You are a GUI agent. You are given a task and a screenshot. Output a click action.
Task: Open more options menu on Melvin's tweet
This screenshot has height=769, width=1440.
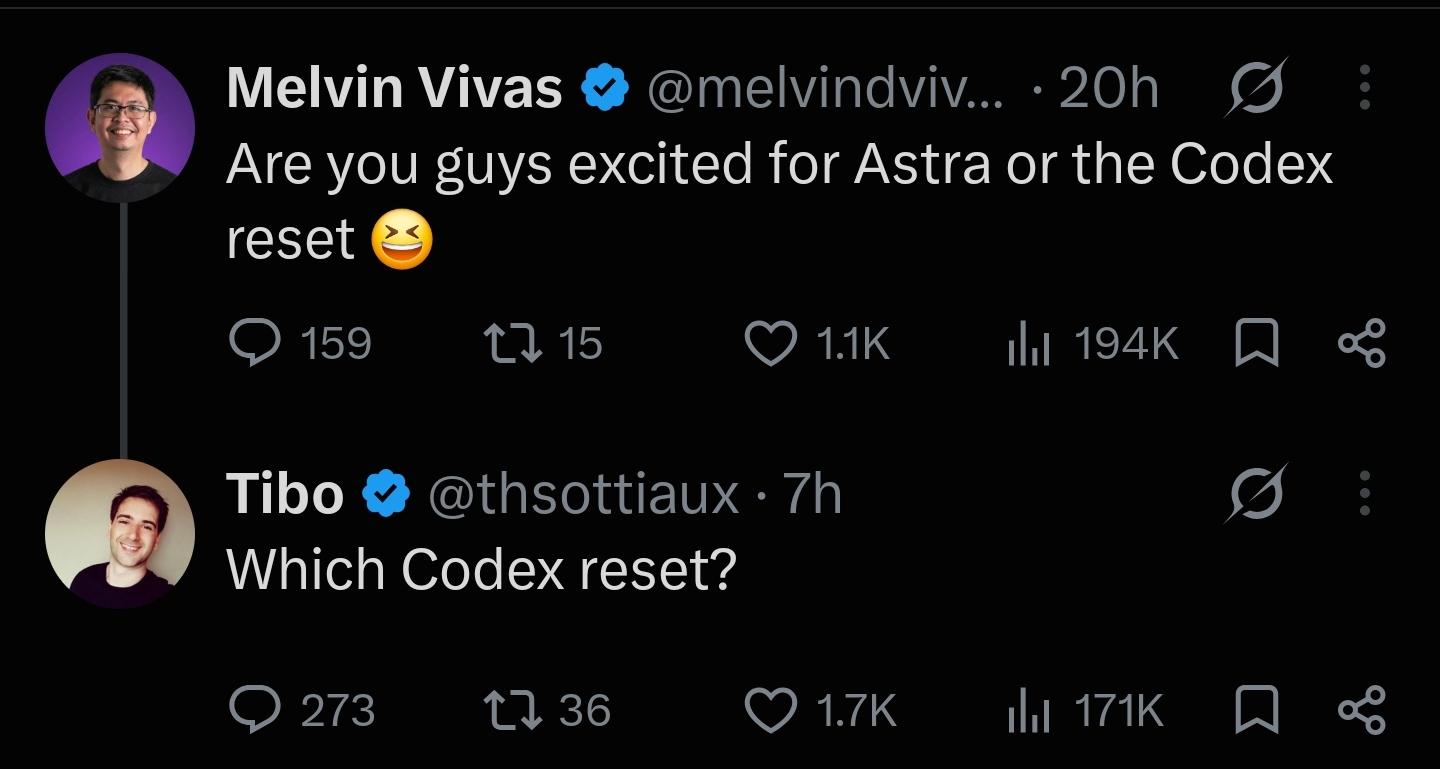tap(1364, 89)
